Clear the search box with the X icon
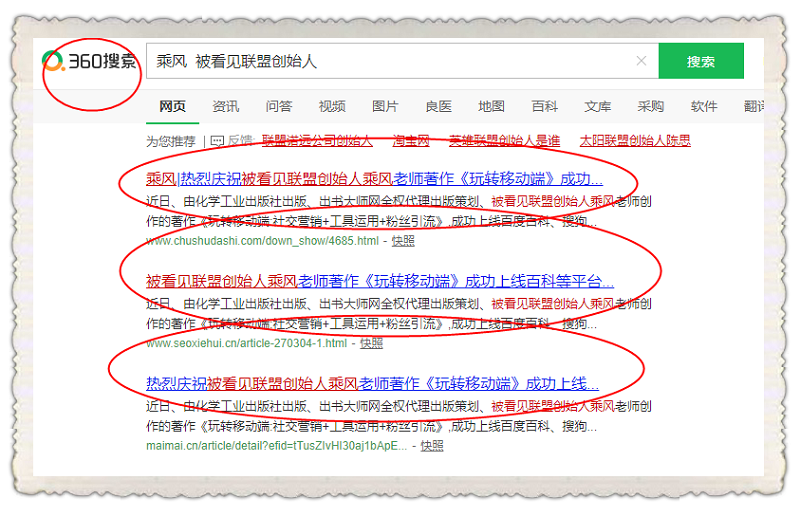Viewport: 800px width, 517px height. [x=641, y=61]
